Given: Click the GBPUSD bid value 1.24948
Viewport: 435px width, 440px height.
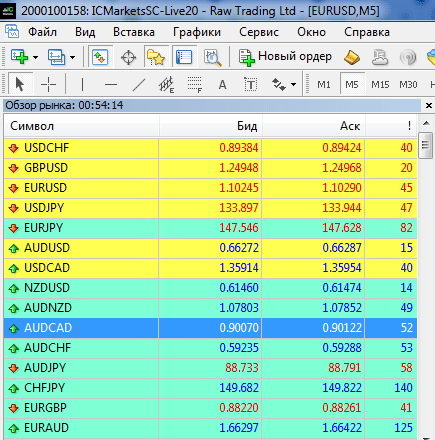Looking at the screenshot, I should [x=239, y=168].
